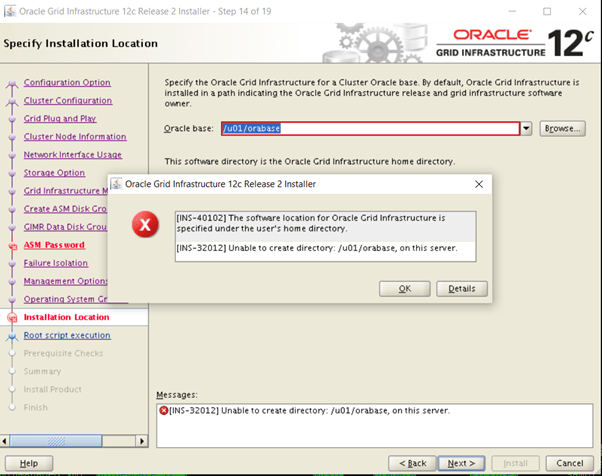Click the Installation Location step bullet icon
The image size is (602, 476).
click(x=12, y=318)
